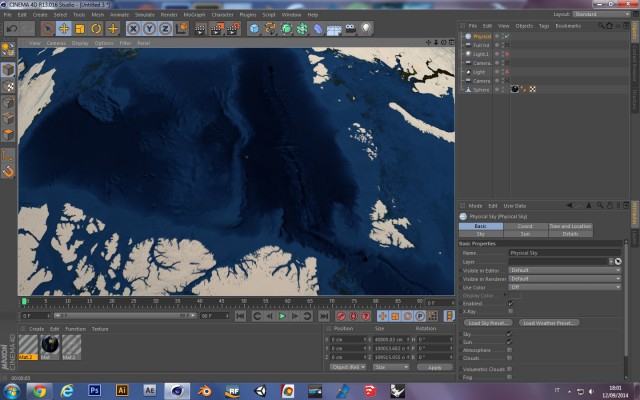The image size is (640, 400).
Task: Open the Layout dropdown set to Standard
Action: 602,14
